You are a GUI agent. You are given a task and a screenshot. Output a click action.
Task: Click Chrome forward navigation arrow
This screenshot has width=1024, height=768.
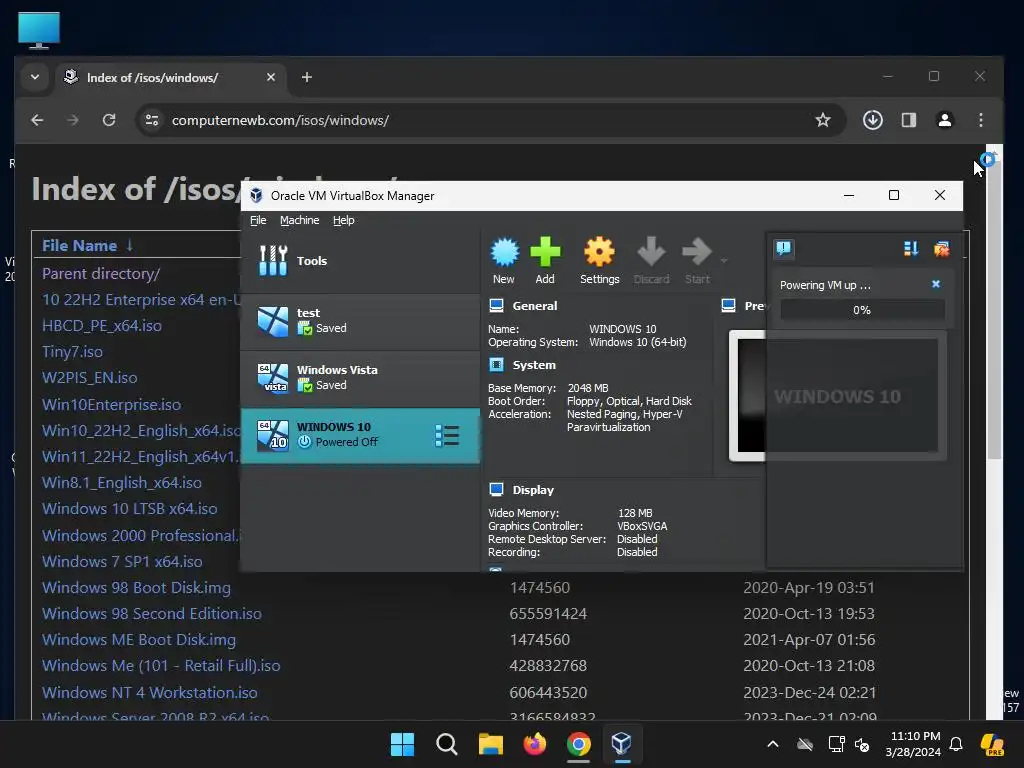click(x=72, y=120)
